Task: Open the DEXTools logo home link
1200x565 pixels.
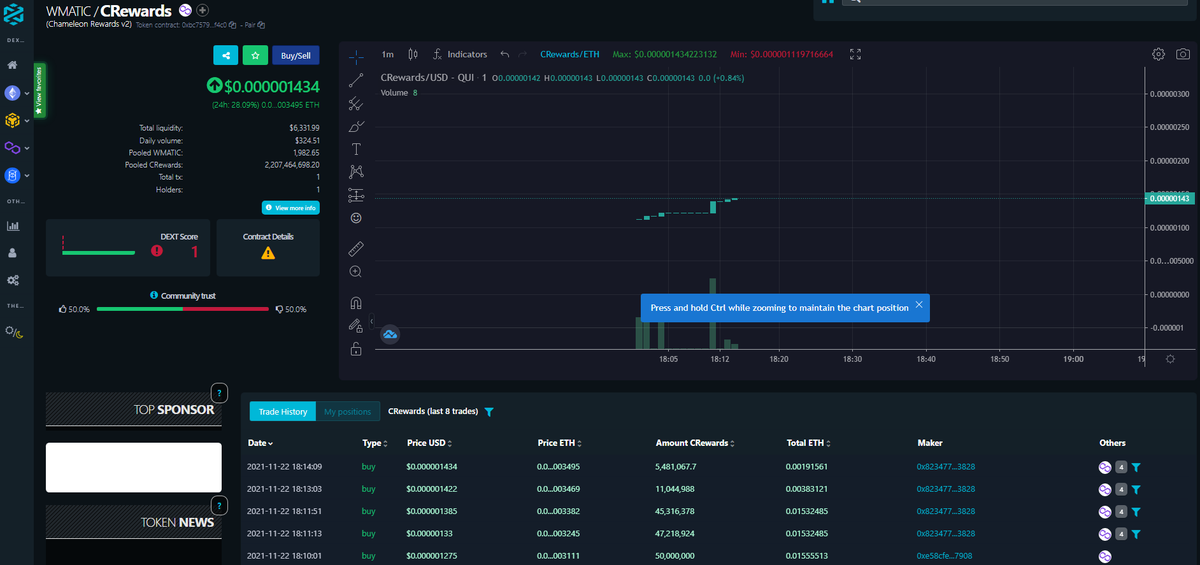Action: (15, 13)
